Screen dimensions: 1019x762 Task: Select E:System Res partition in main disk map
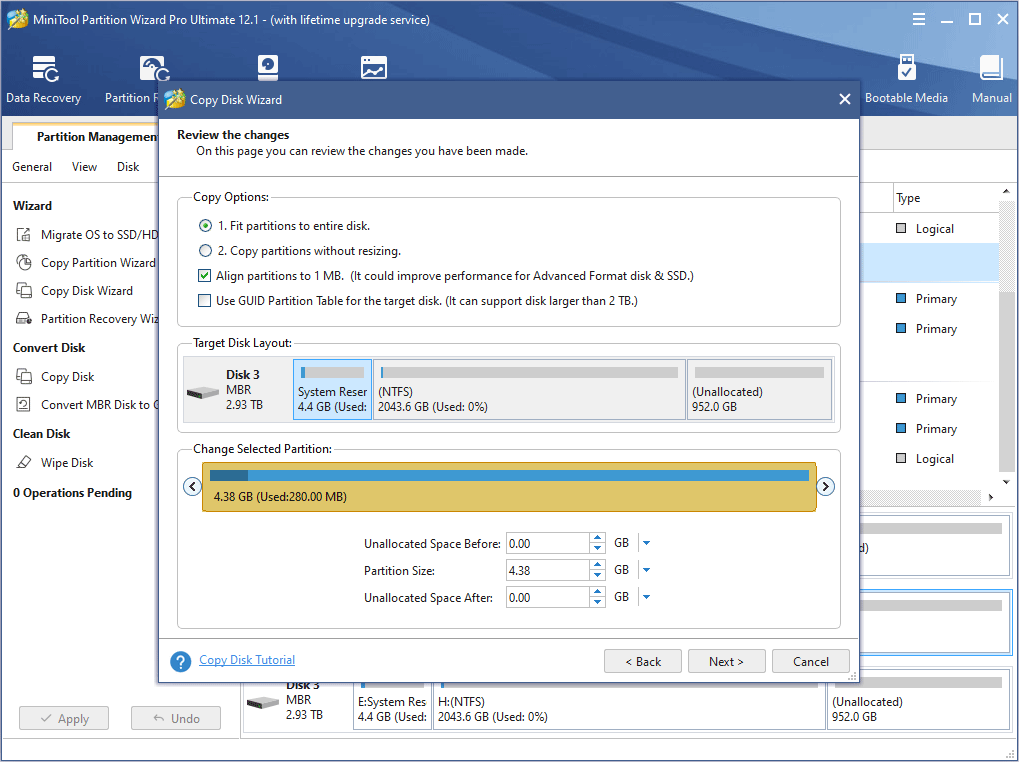pyautogui.click(x=393, y=706)
